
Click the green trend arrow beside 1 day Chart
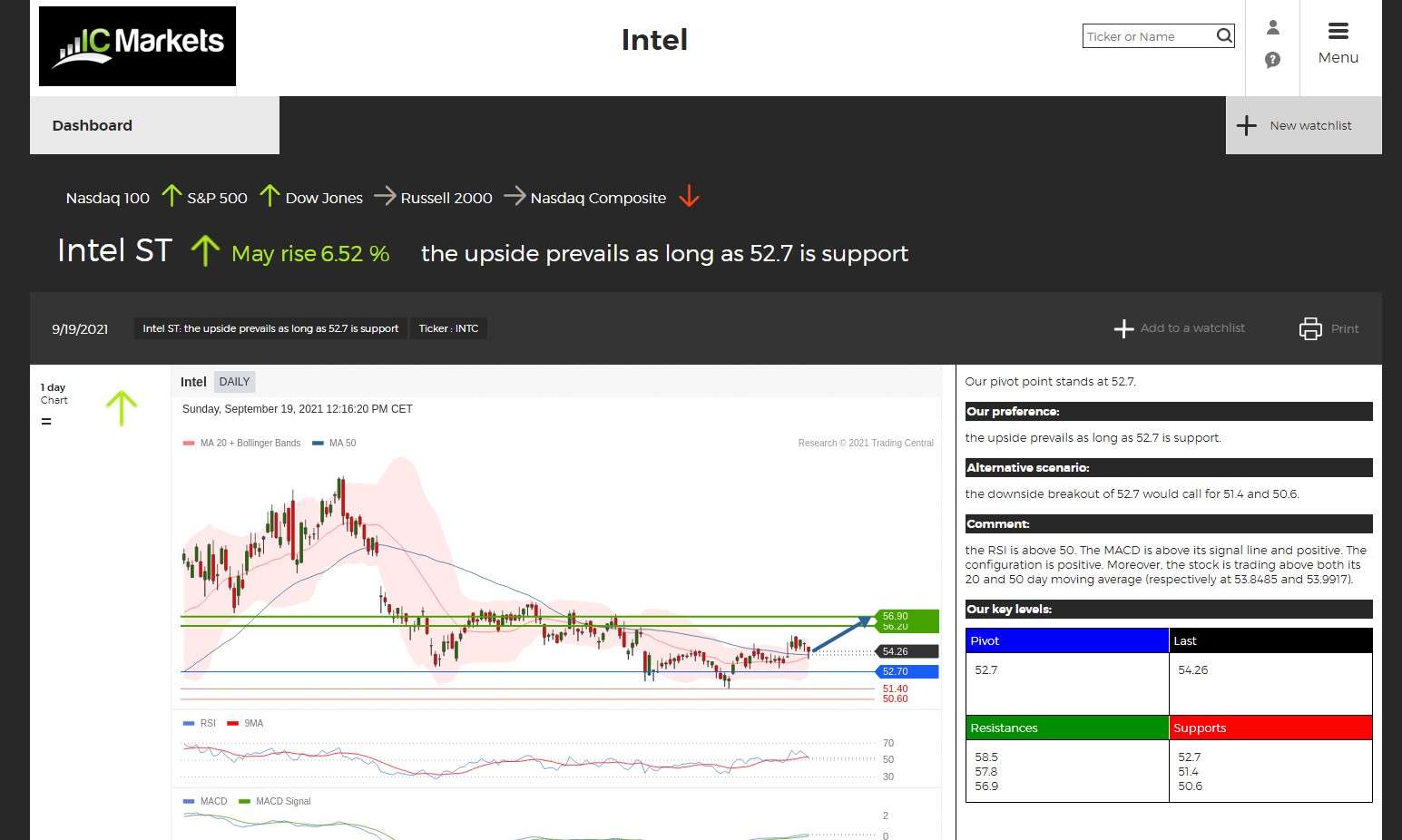point(122,408)
